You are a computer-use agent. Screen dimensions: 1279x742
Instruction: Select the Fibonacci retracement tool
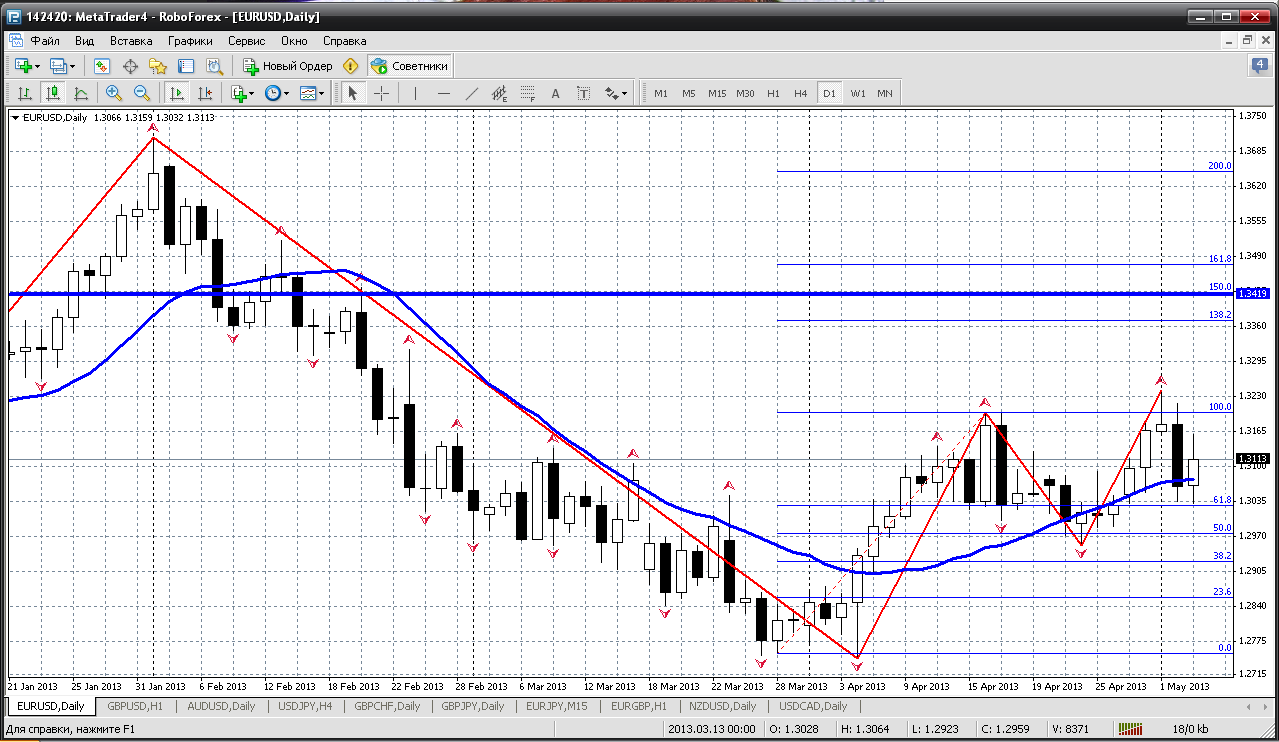click(x=528, y=93)
